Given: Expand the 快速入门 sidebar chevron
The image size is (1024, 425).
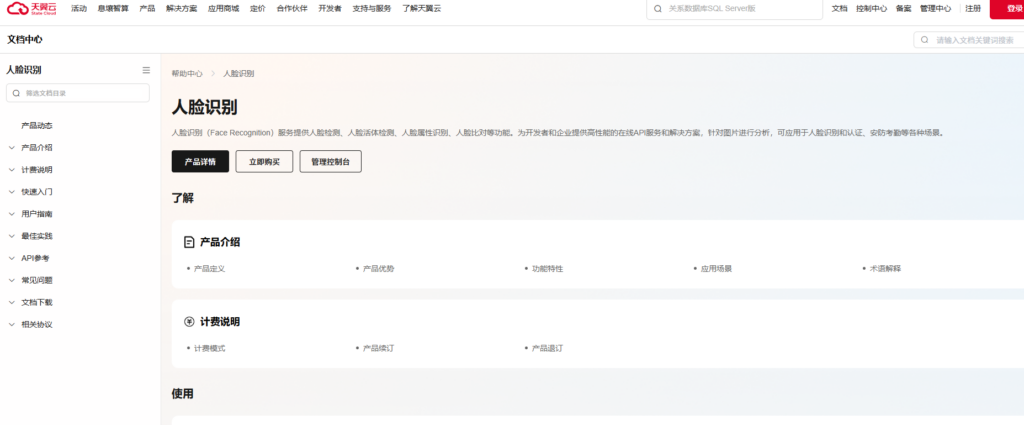Looking at the screenshot, I should [x=12, y=192].
